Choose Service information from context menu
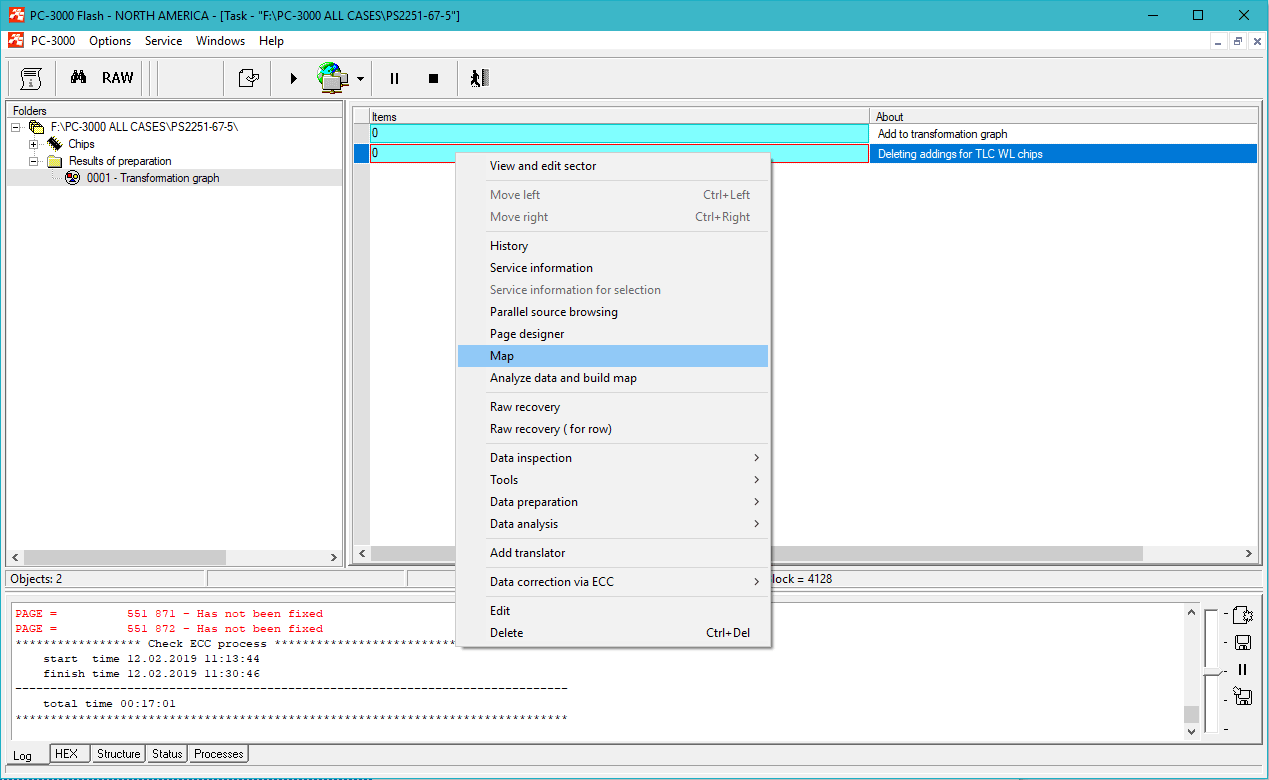Image resolution: width=1269 pixels, height=780 pixels. 613,268
